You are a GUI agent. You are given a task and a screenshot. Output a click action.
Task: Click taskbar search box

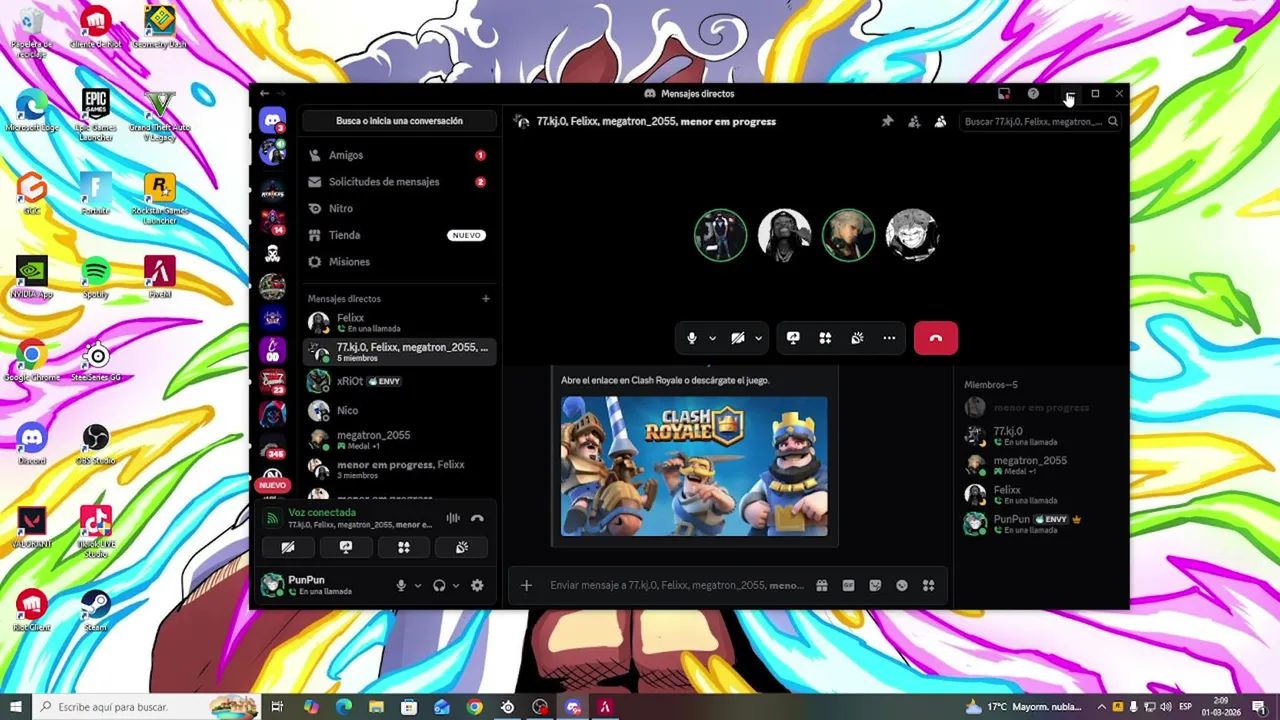[x=146, y=707]
